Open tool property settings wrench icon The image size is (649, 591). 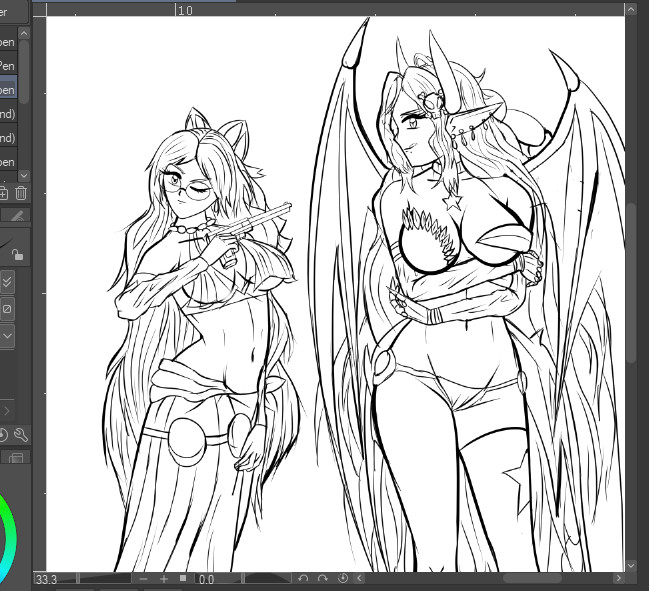point(21,435)
